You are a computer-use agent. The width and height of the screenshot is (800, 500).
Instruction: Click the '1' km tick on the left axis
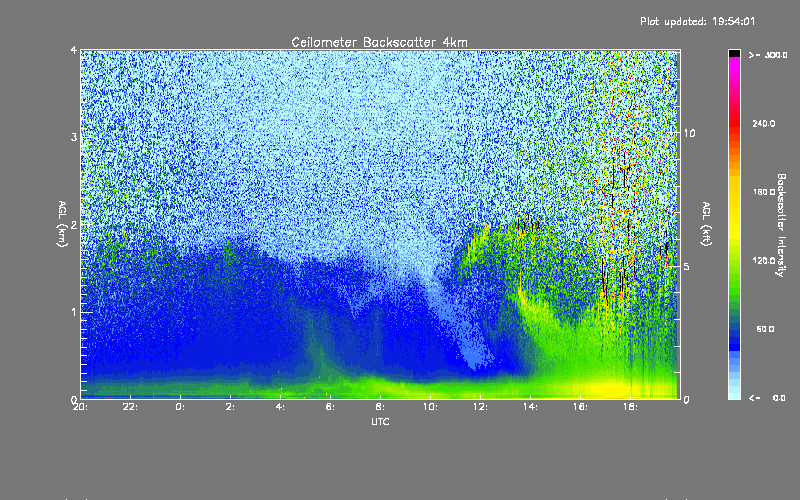click(x=74, y=312)
